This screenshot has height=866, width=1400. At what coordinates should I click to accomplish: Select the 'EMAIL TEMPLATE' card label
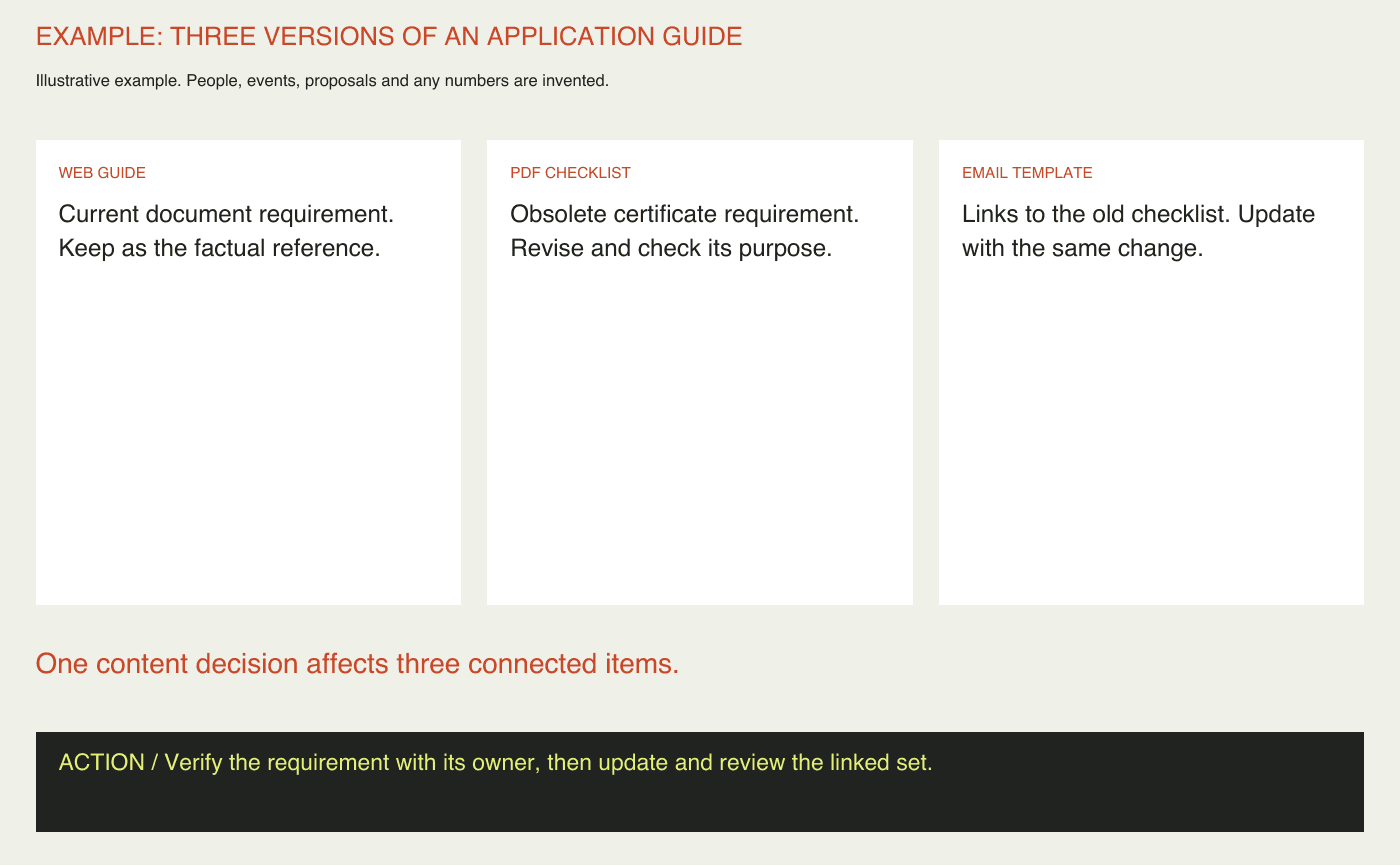pyautogui.click(x=1027, y=173)
